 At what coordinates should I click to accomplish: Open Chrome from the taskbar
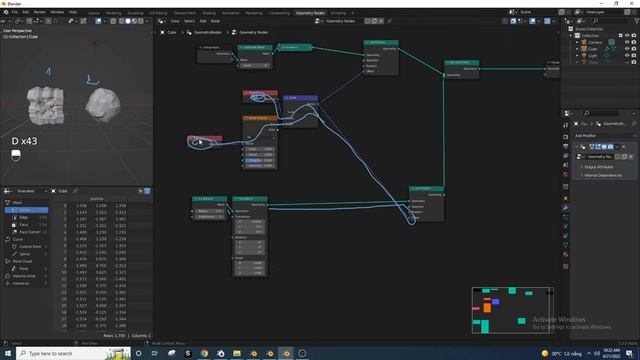(204, 353)
